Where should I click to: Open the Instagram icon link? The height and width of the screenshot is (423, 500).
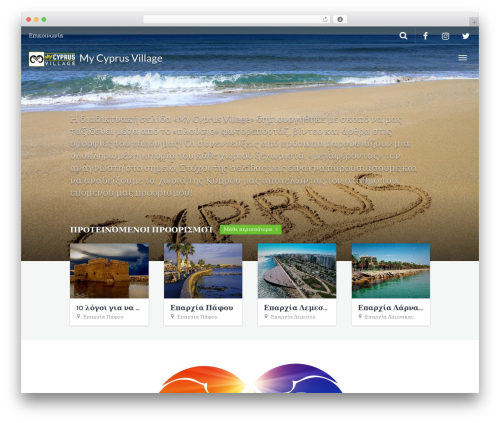click(445, 36)
